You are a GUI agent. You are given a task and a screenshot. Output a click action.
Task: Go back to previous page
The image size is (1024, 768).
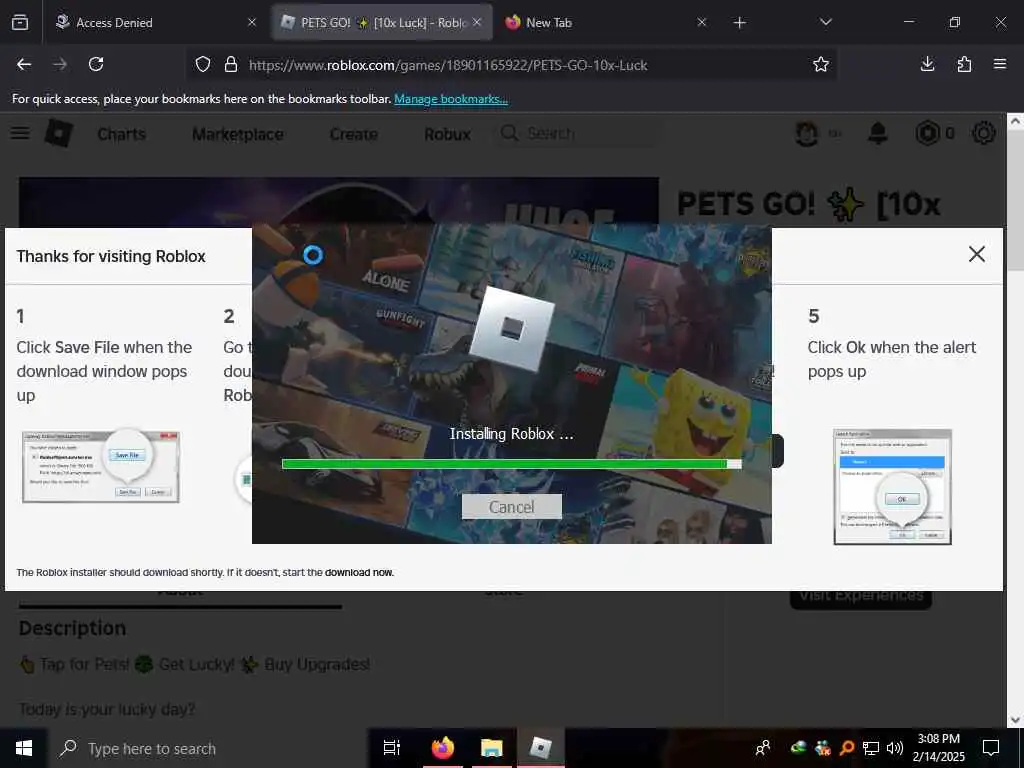(x=24, y=64)
